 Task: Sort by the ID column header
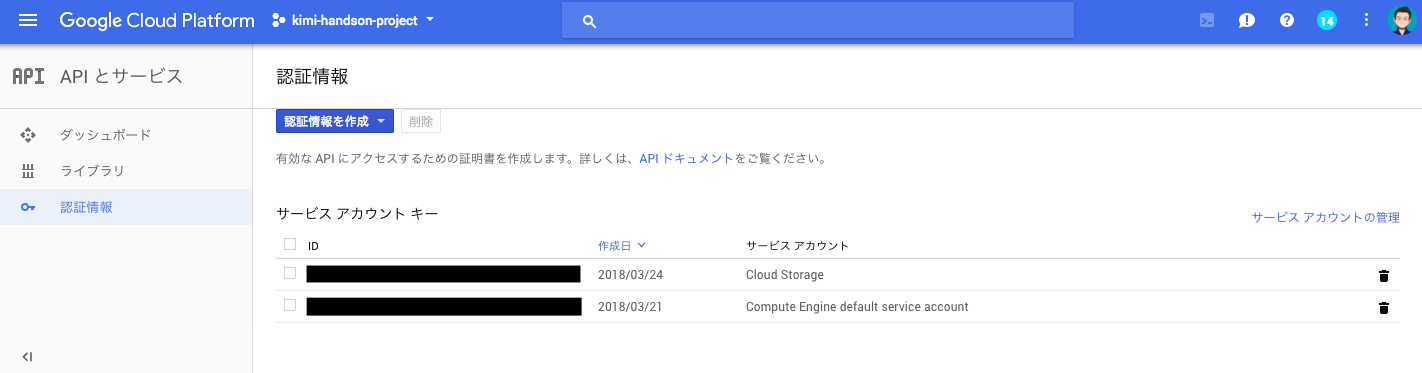(313, 246)
